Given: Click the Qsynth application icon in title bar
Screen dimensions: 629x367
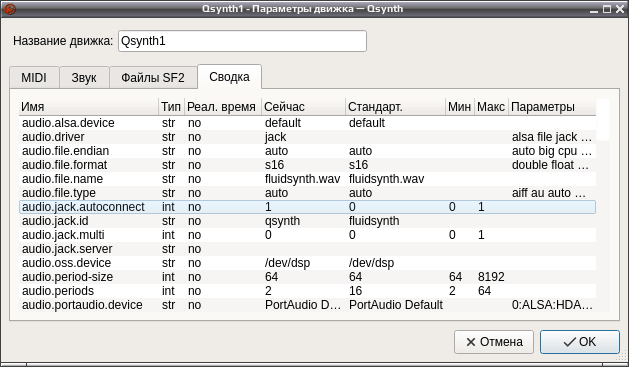Looking at the screenshot, I should pyautogui.click(x=10, y=9).
